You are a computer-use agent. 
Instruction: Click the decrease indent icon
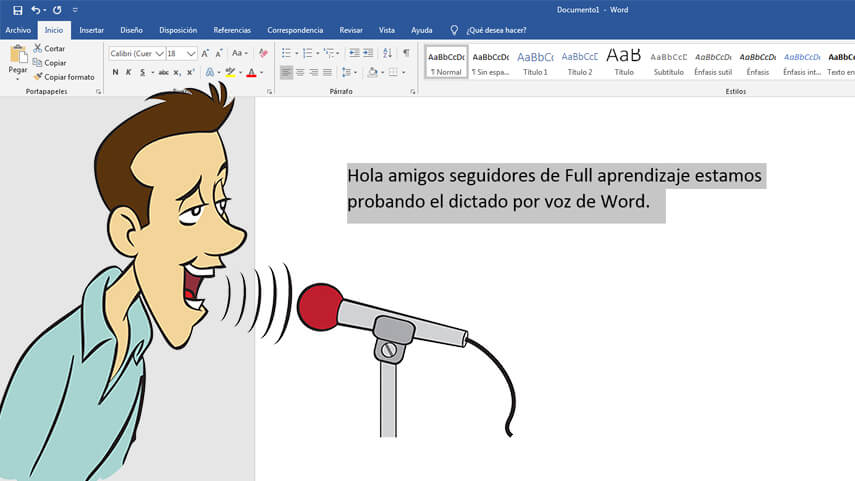click(354, 53)
